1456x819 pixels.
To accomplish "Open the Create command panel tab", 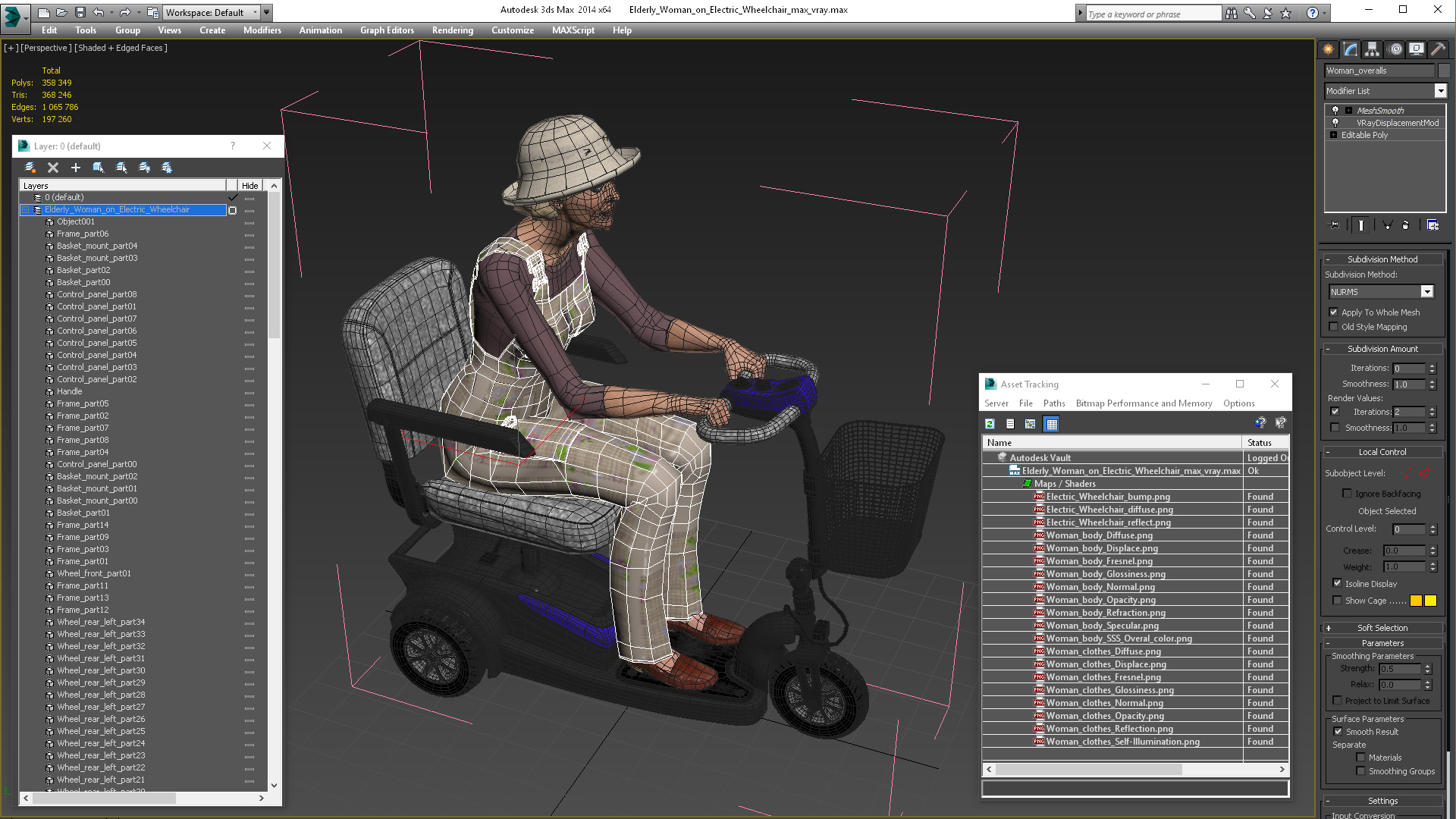I will point(1329,49).
